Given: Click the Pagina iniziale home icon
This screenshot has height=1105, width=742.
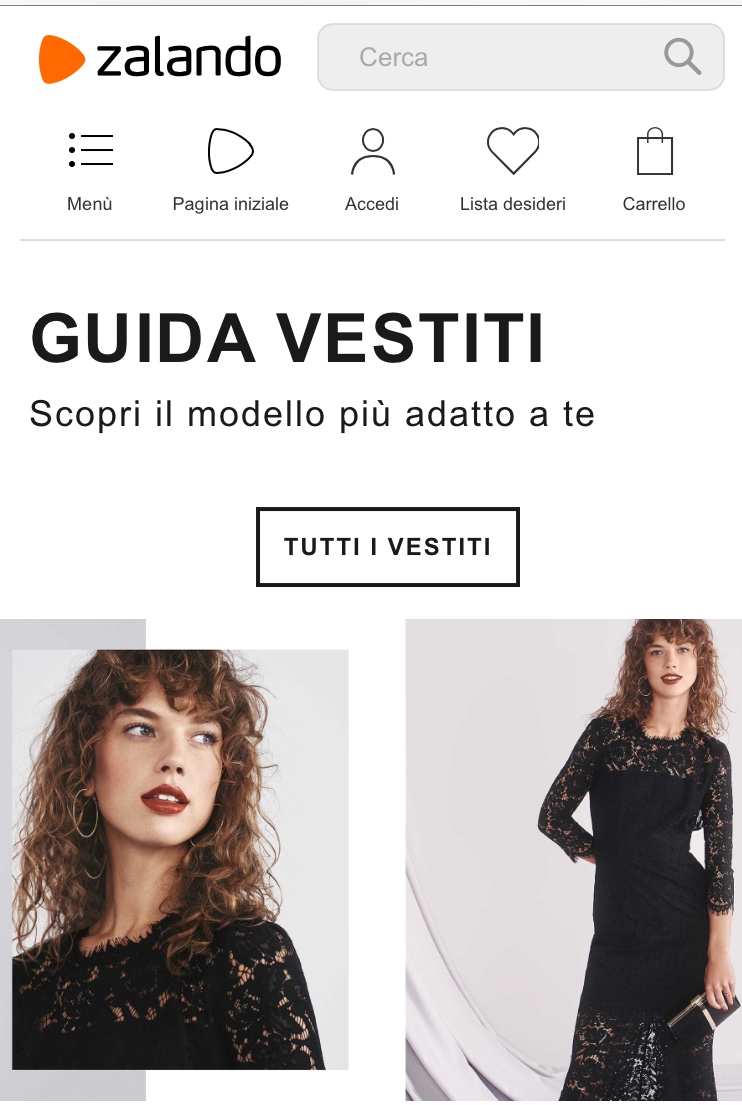Looking at the screenshot, I should [x=230, y=150].
